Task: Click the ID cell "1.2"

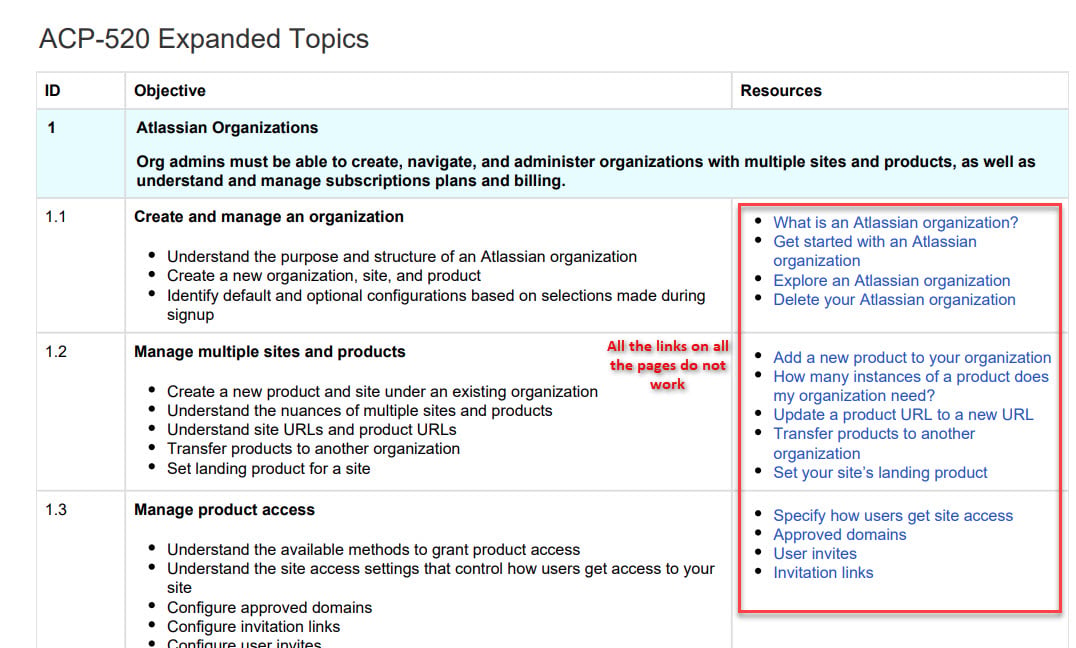Action: [56, 352]
